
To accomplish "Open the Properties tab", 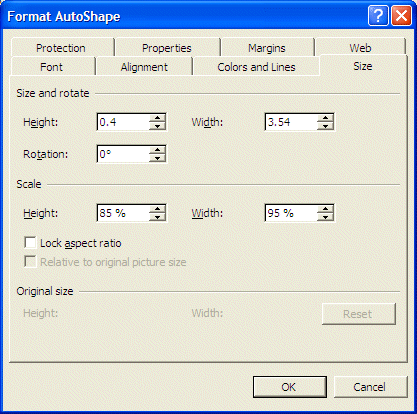I will pos(167,48).
